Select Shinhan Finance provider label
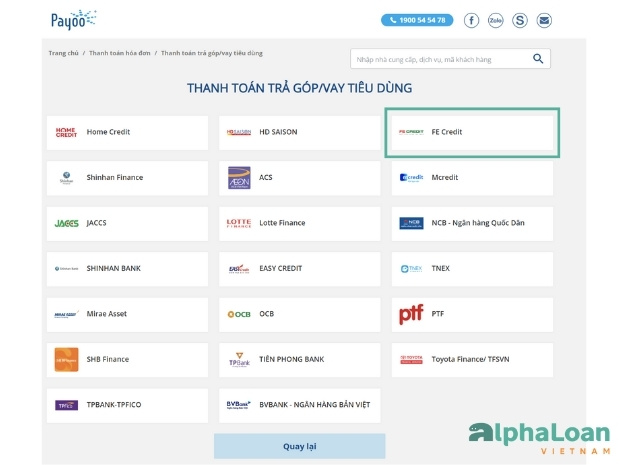The height and width of the screenshot is (465, 620). tap(115, 178)
